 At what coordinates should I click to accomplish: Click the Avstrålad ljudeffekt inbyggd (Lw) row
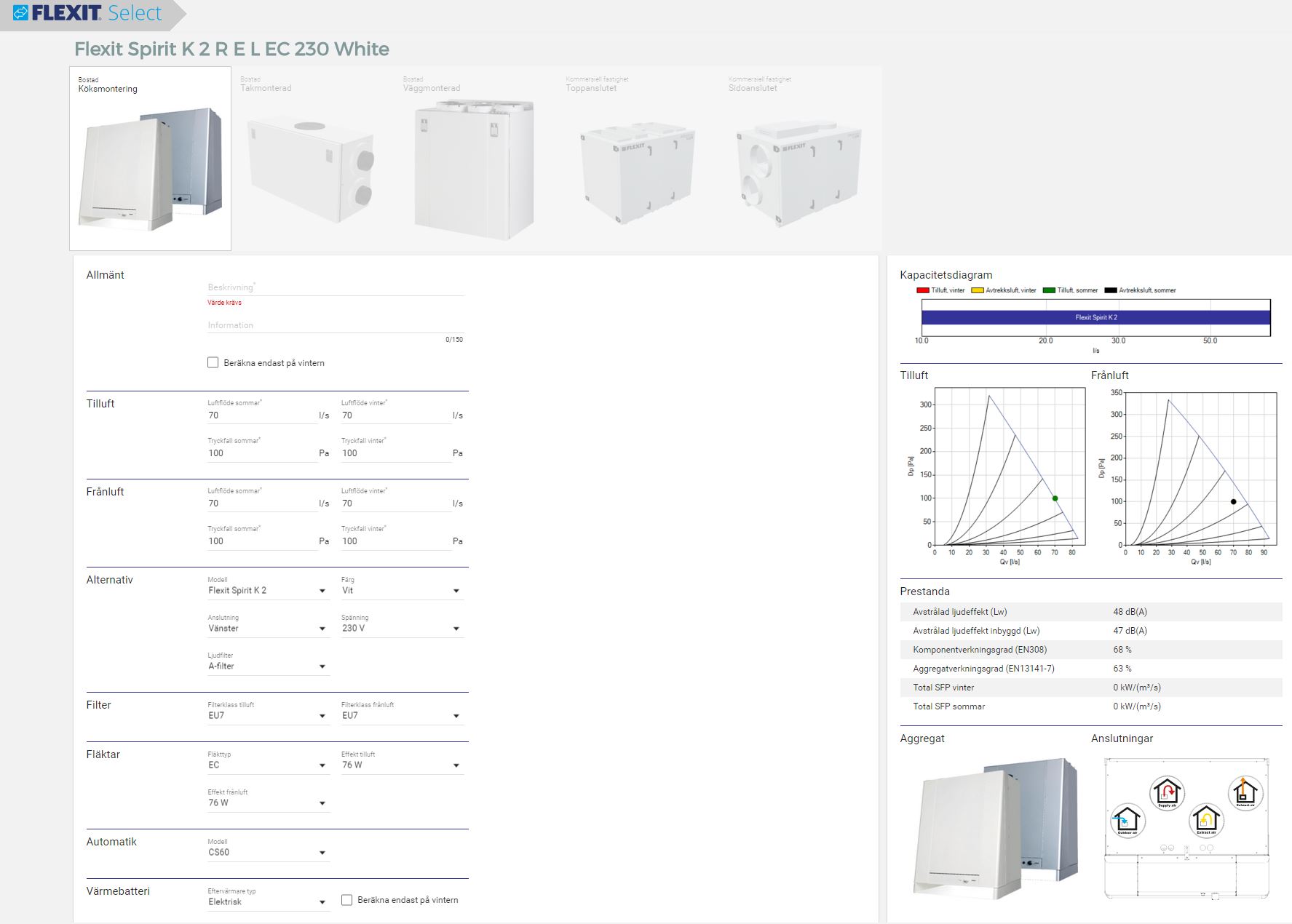(x=1091, y=631)
